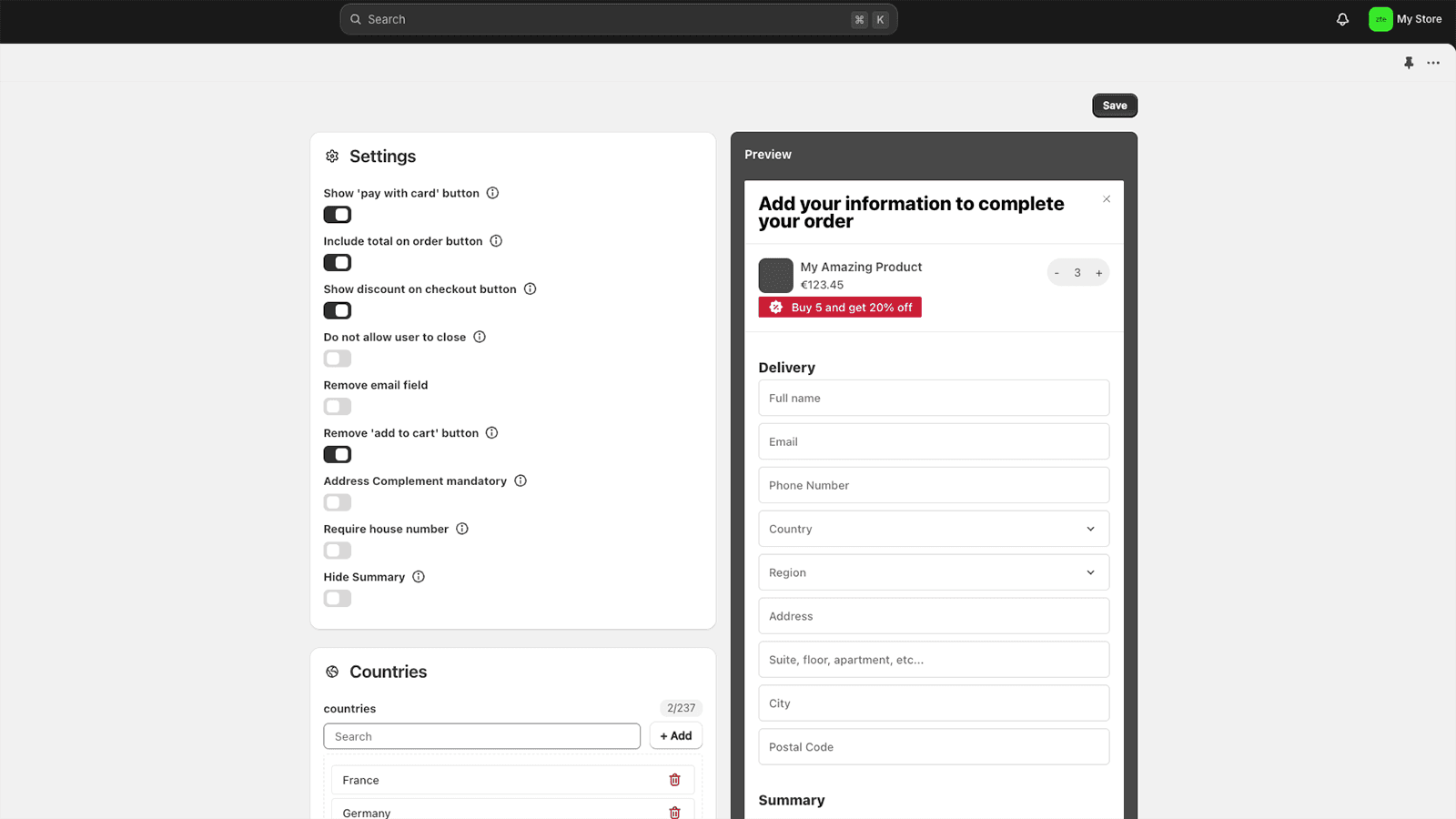Disable 'Show discount on checkout button'
Viewport: 1456px width, 819px height.
point(337,310)
